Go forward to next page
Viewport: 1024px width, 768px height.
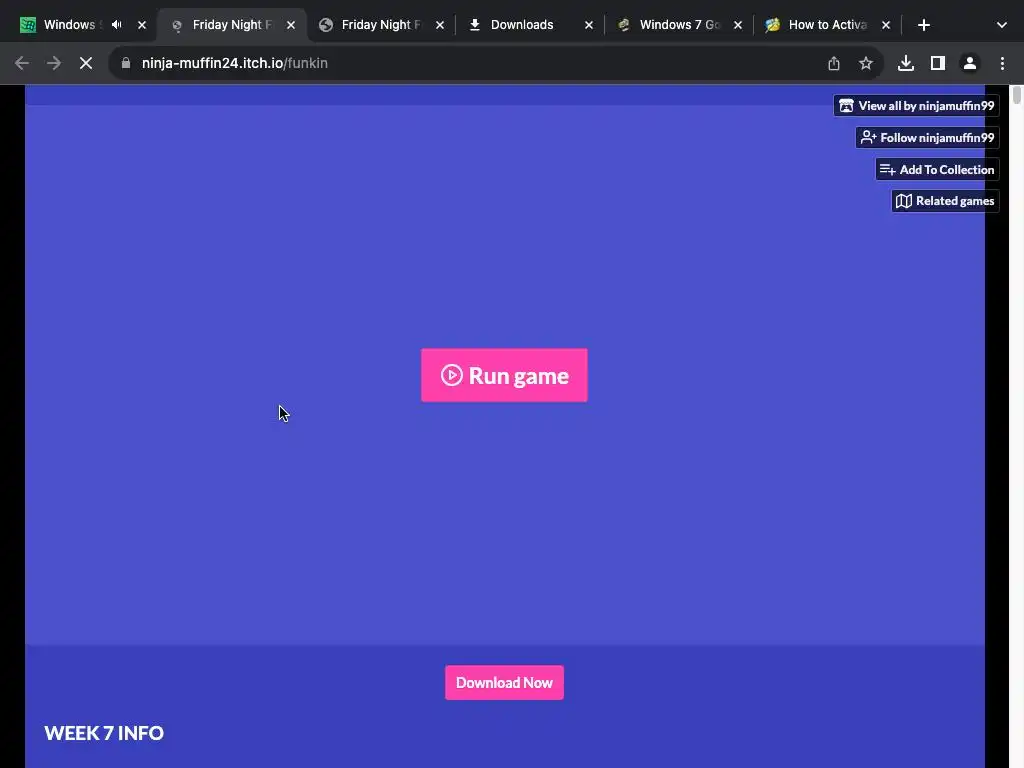tap(54, 63)
